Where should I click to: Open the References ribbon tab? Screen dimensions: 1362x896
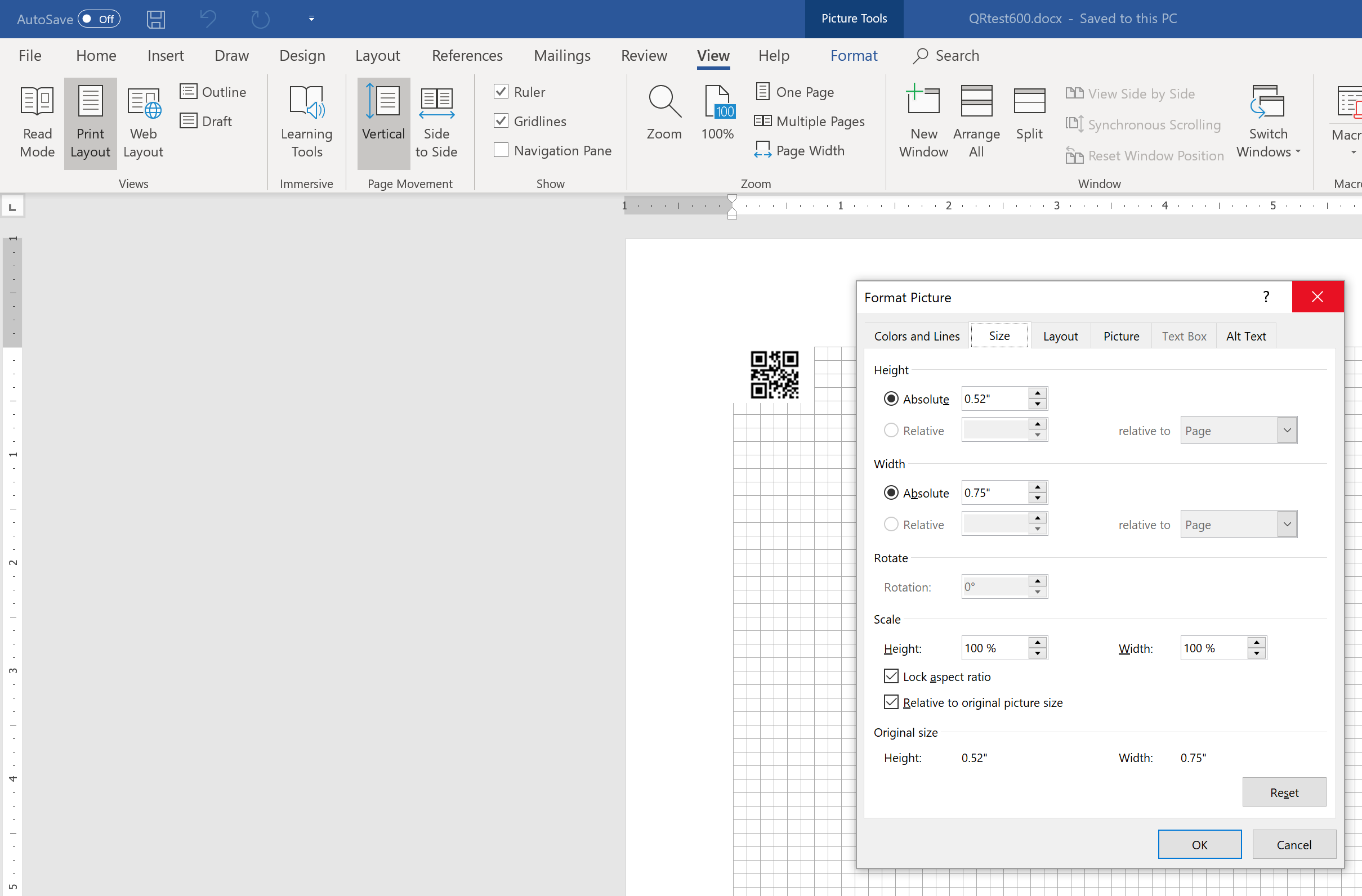(467, 56)
